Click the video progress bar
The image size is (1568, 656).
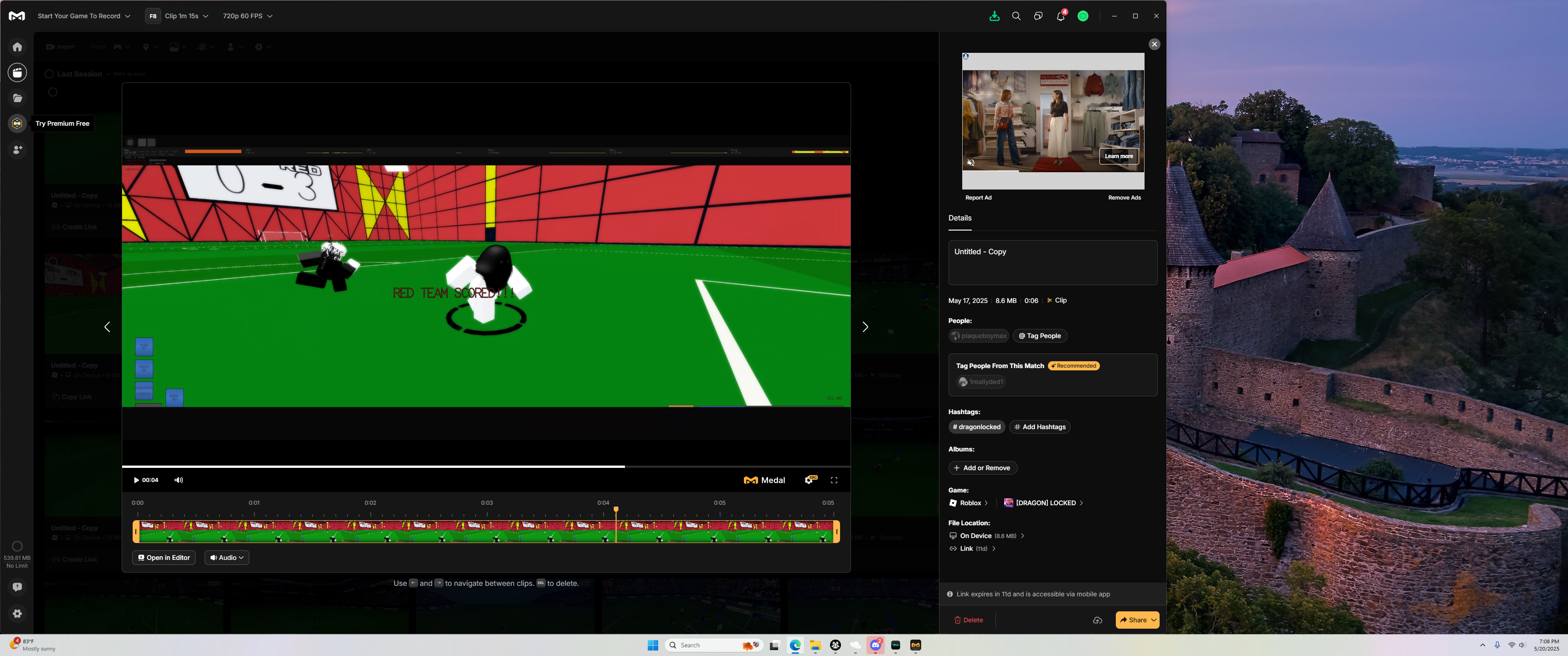coord(486,467)
